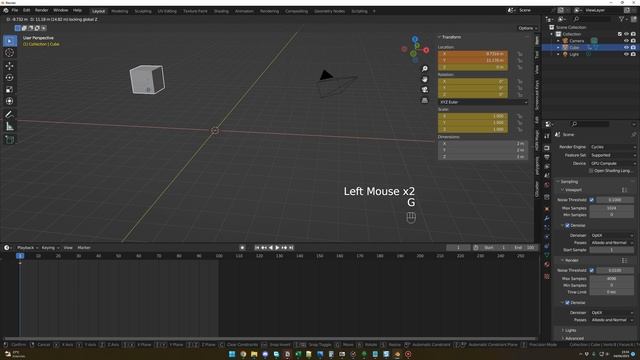Select the Annotate pencil tool

(x=10, y=114)
